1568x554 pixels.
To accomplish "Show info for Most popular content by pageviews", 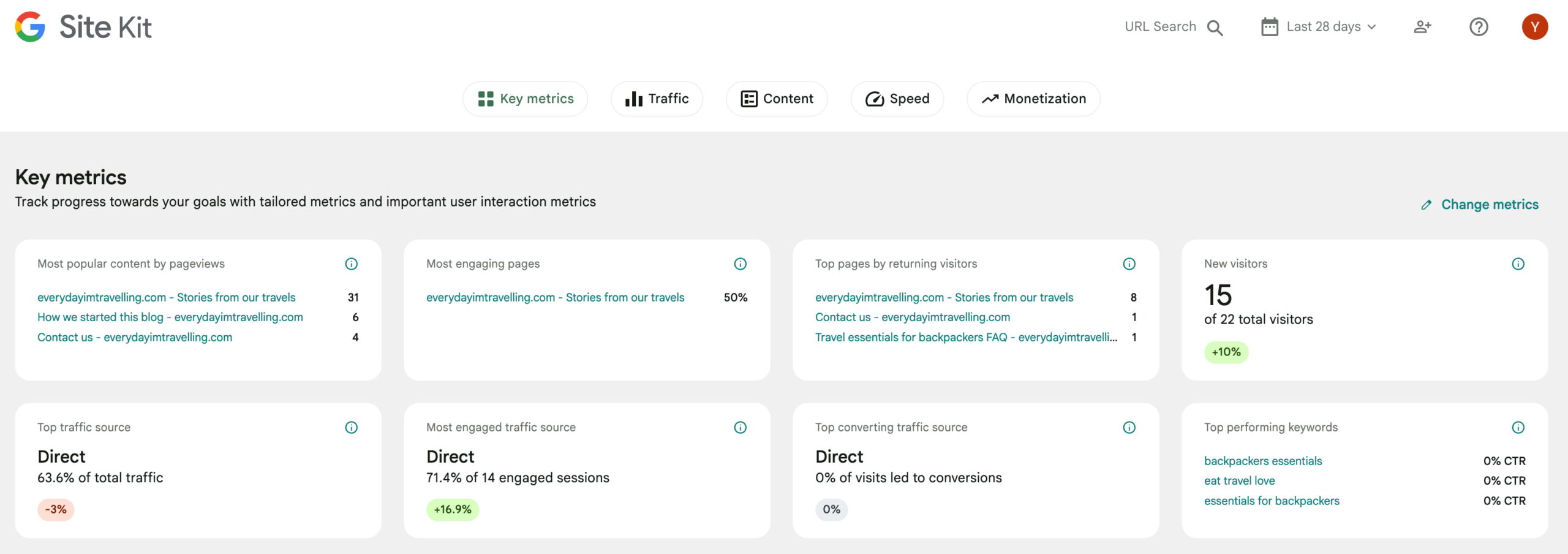I will point(351,264).
